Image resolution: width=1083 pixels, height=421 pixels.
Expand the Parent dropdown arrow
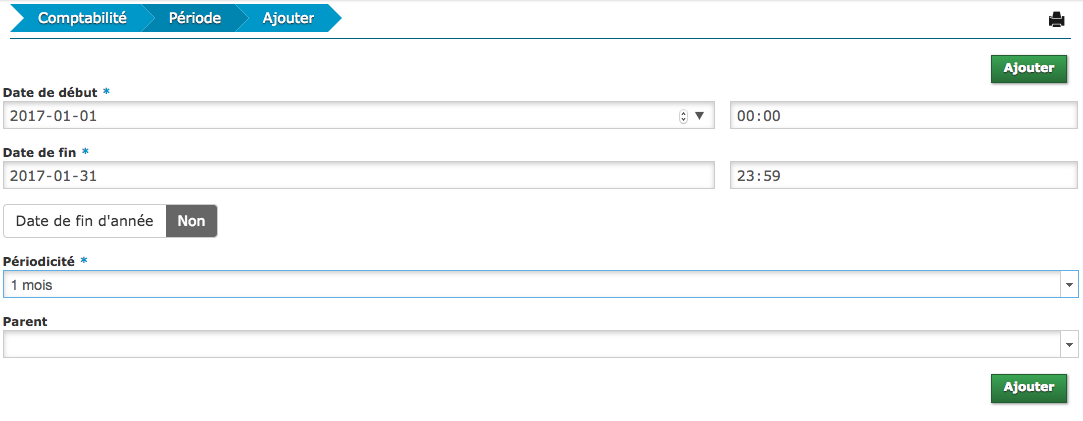tap(1069, 345)
